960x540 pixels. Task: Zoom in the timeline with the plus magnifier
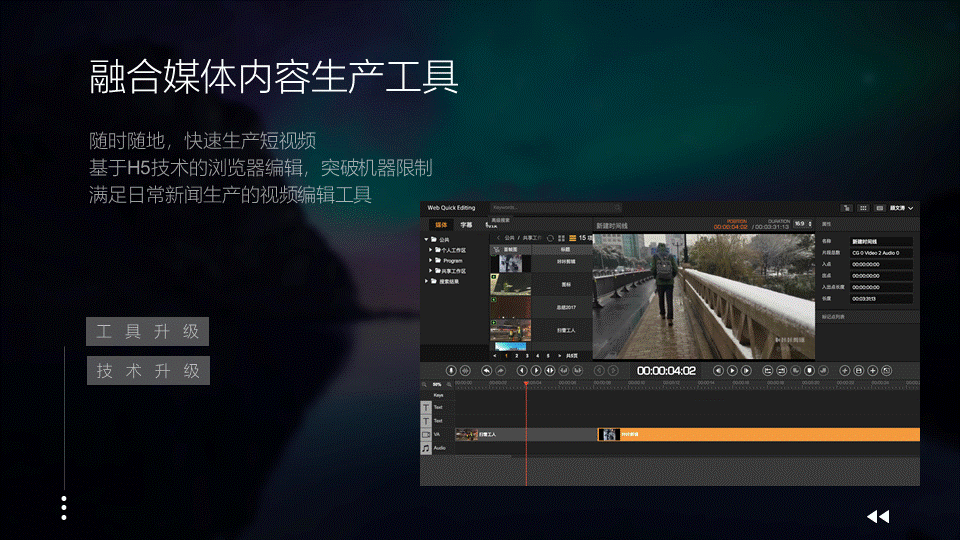449,384
